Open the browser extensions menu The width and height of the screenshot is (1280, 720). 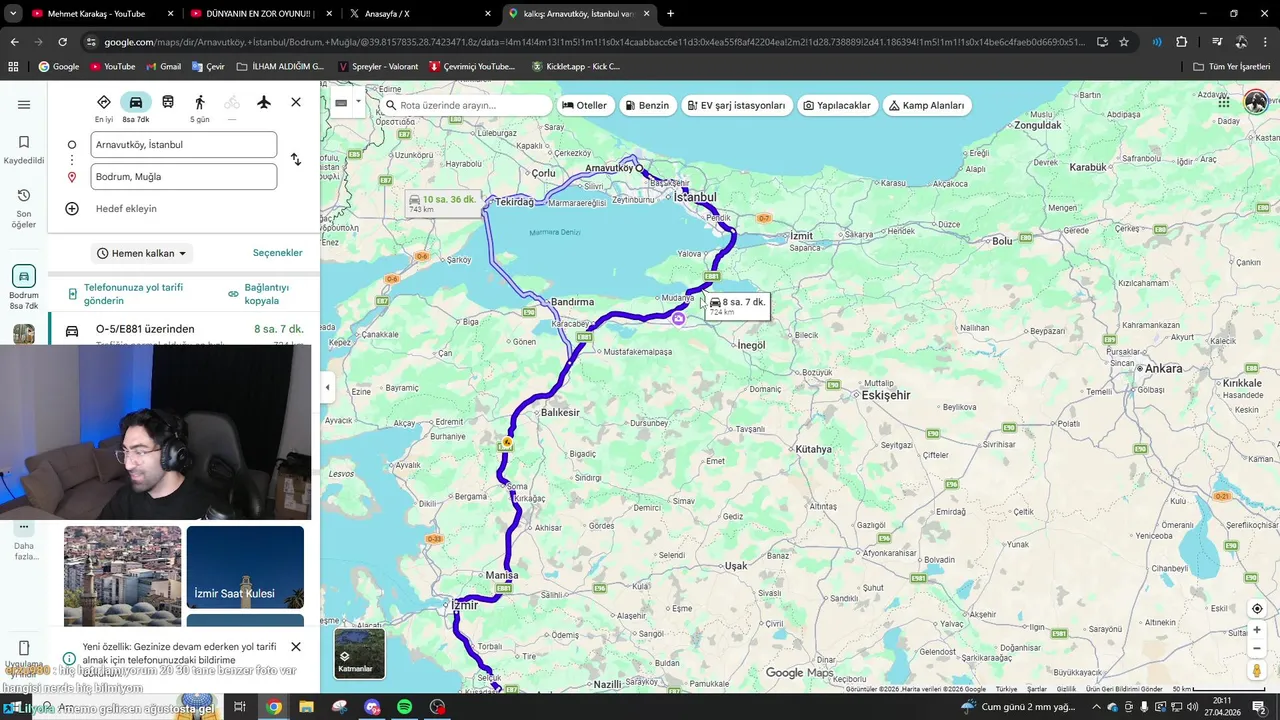coord(1181,42)
